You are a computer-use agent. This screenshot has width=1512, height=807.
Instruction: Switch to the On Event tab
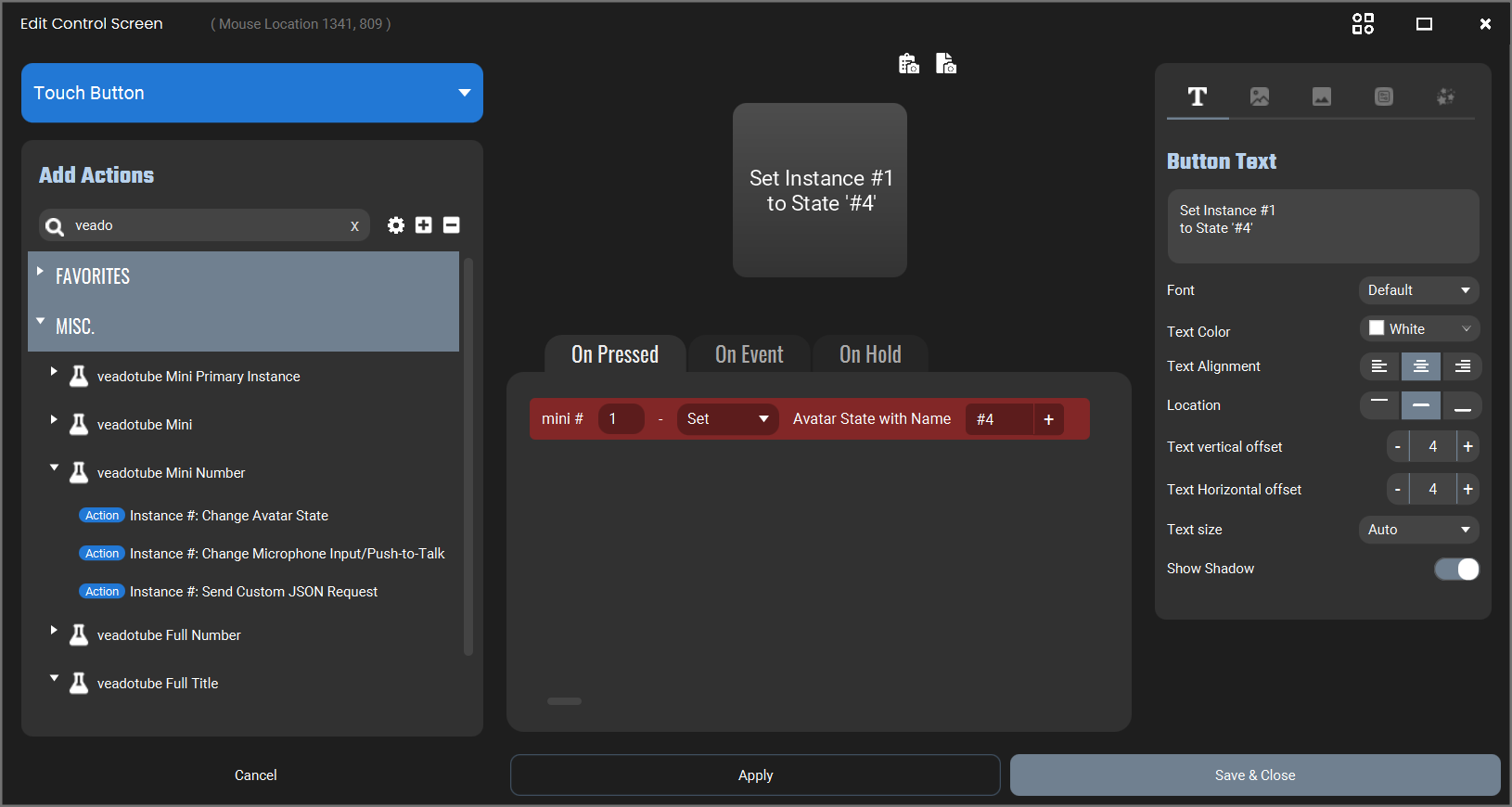750,354
